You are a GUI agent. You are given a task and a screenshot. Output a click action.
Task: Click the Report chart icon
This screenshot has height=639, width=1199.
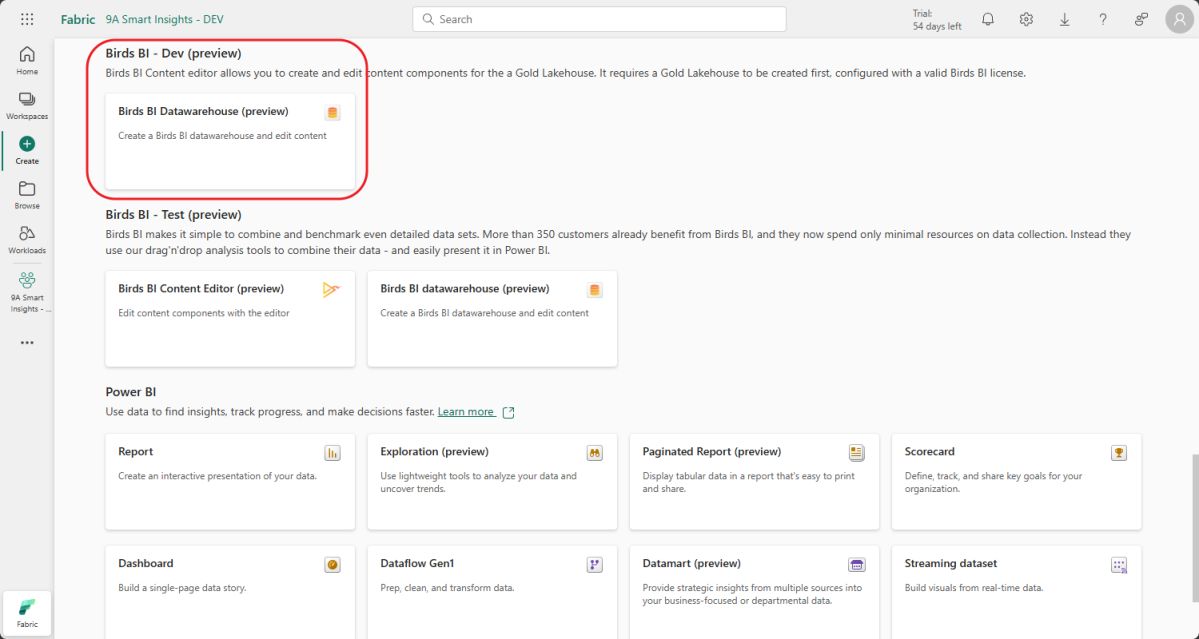[x=332, y=453]
